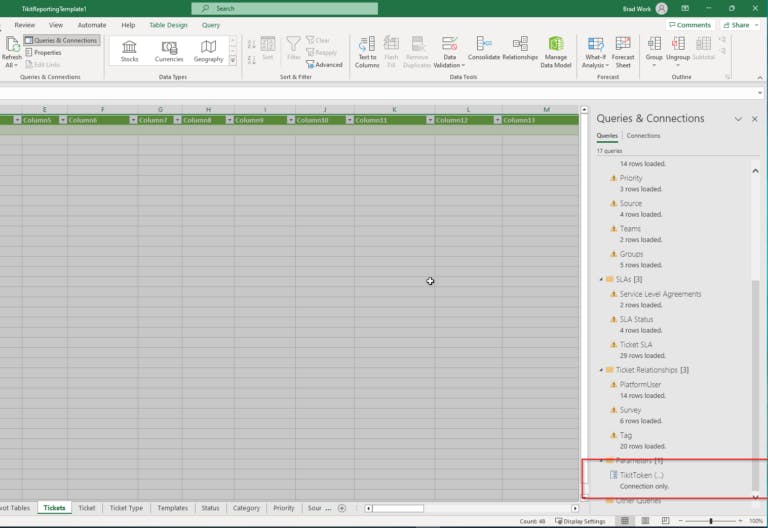Viewport: 768px width, 528px height.
Task: Open the Review ribbon tab
Action: click(24, 25)
